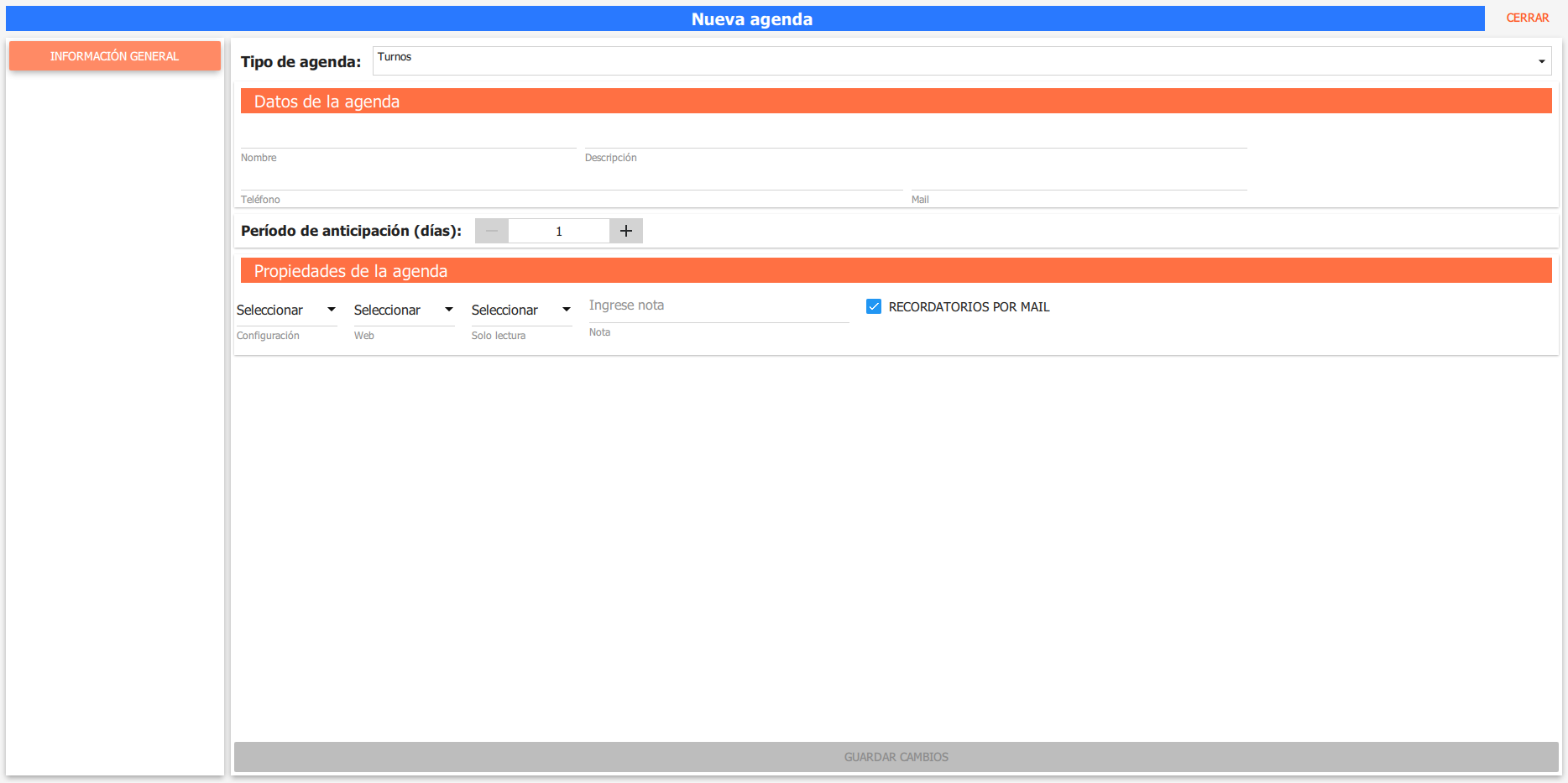This screenshot has width=1568, height=783.
Task: Click the Período de anticipación label
Action: click(351, 231)
